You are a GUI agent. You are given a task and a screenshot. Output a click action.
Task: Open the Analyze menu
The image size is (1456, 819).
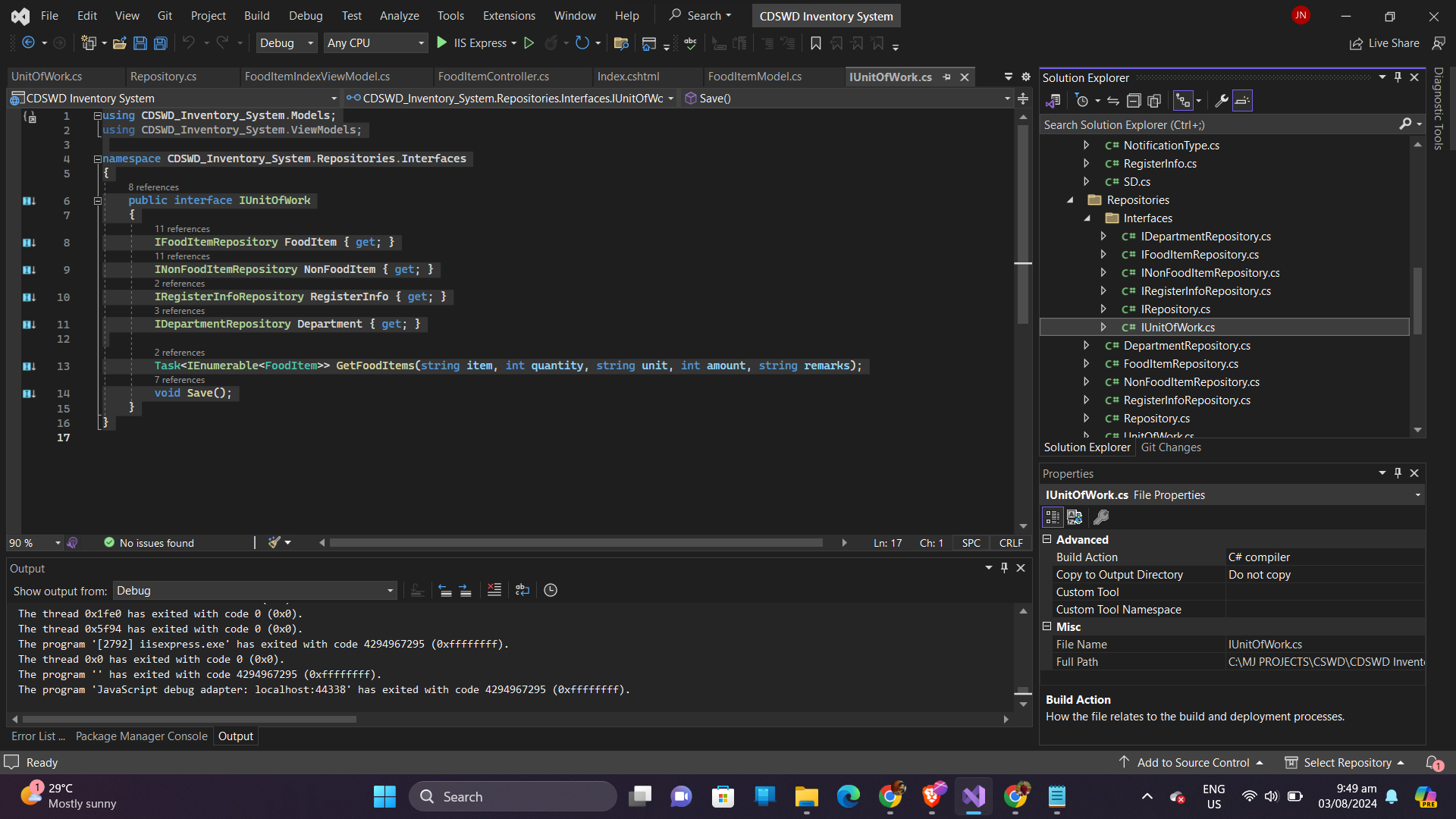click(399, 15)
